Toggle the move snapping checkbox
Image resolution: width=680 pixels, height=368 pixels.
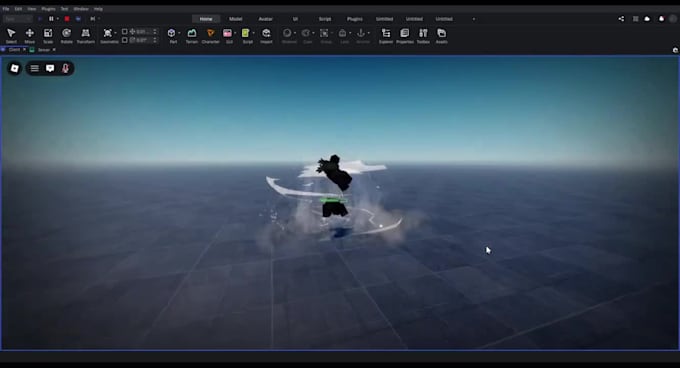click(x=124, y=32)
